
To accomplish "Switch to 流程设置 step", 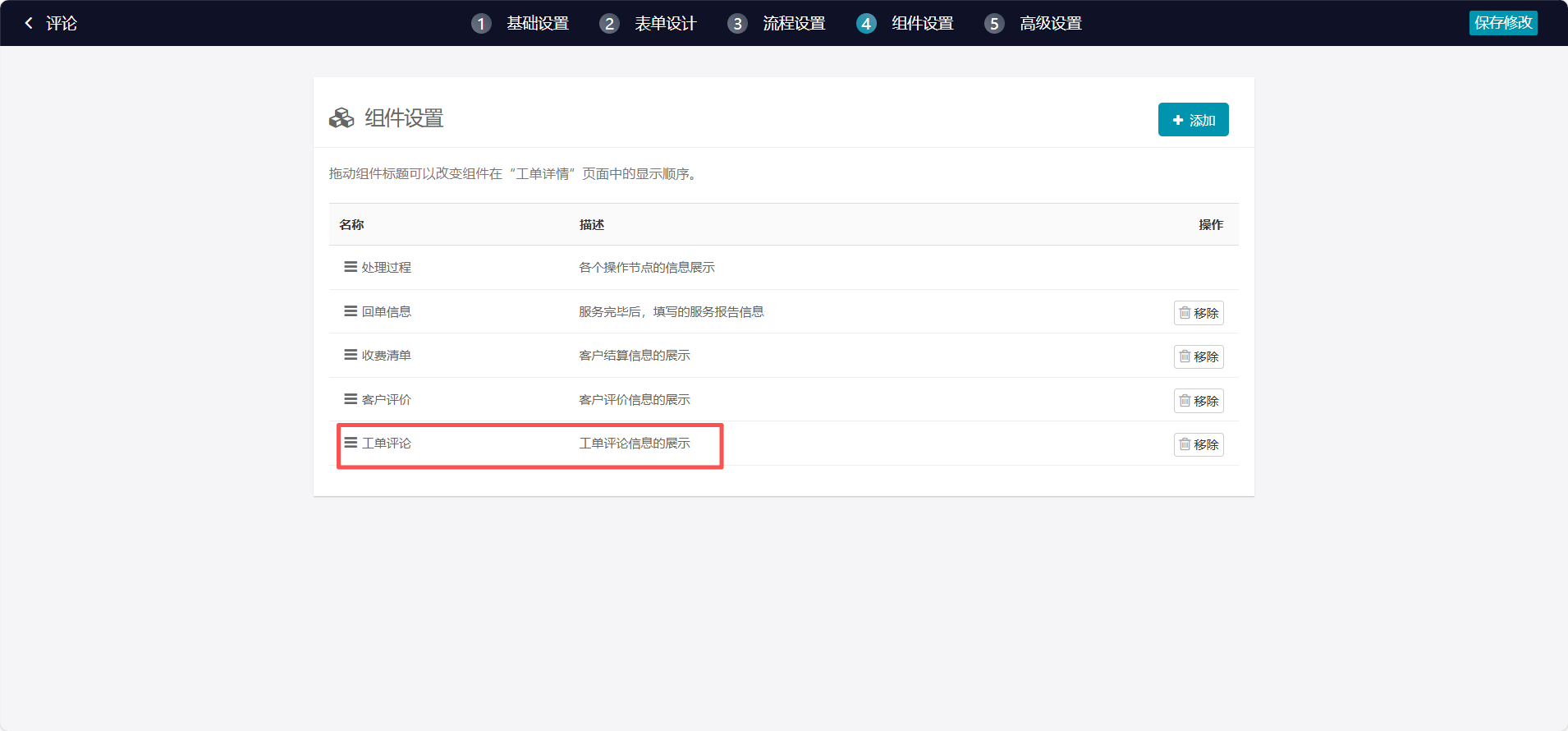I will click(794, 24).
